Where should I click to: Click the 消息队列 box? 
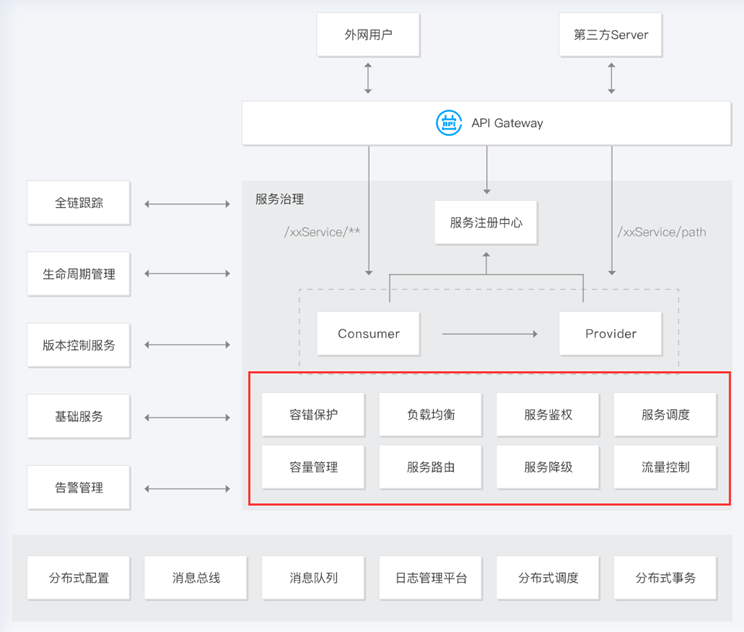click(x=313, y=578)
